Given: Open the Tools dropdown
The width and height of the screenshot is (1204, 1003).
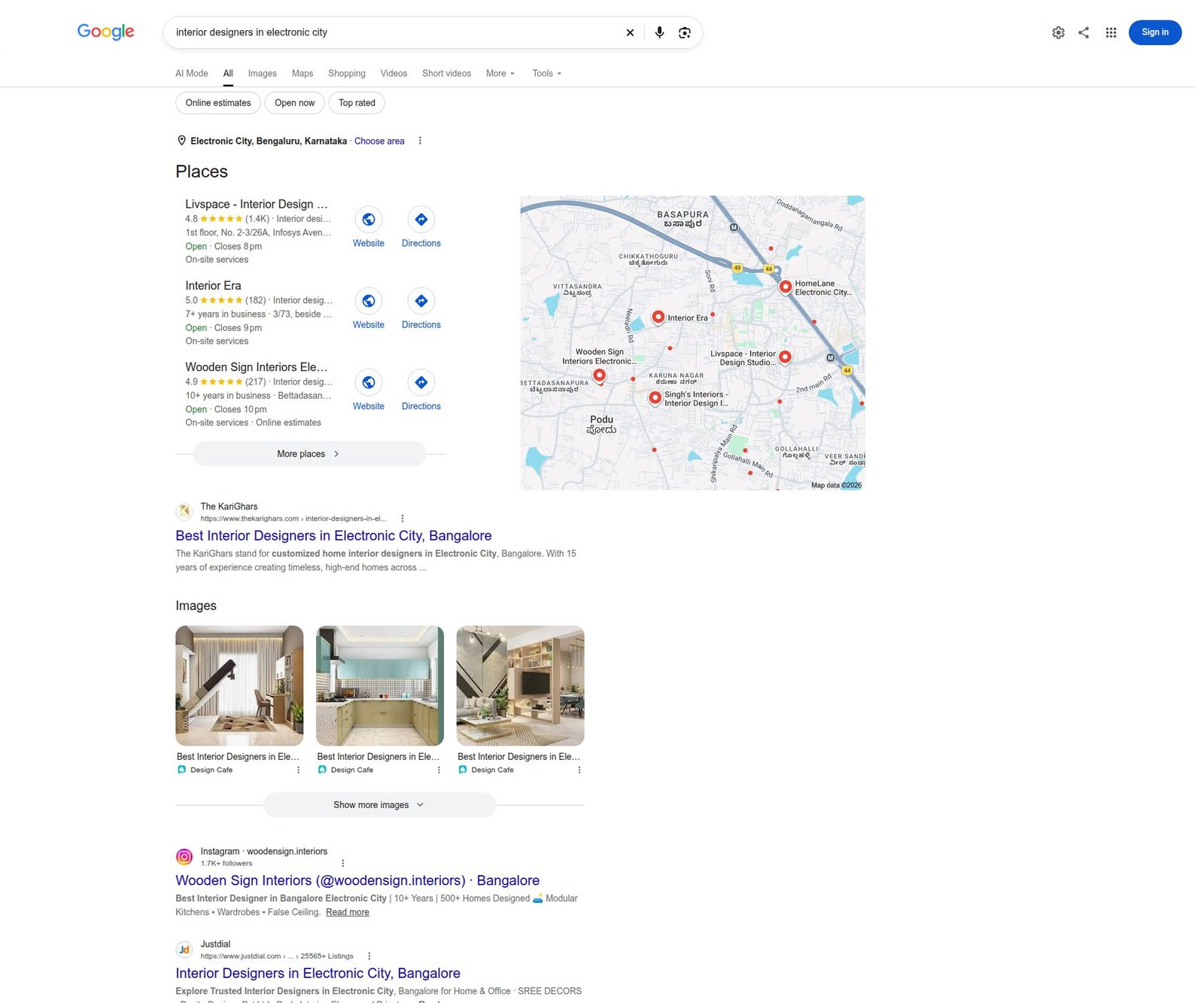Looking at the screenshot, I should pyautogui.click(x=547, y=74).
